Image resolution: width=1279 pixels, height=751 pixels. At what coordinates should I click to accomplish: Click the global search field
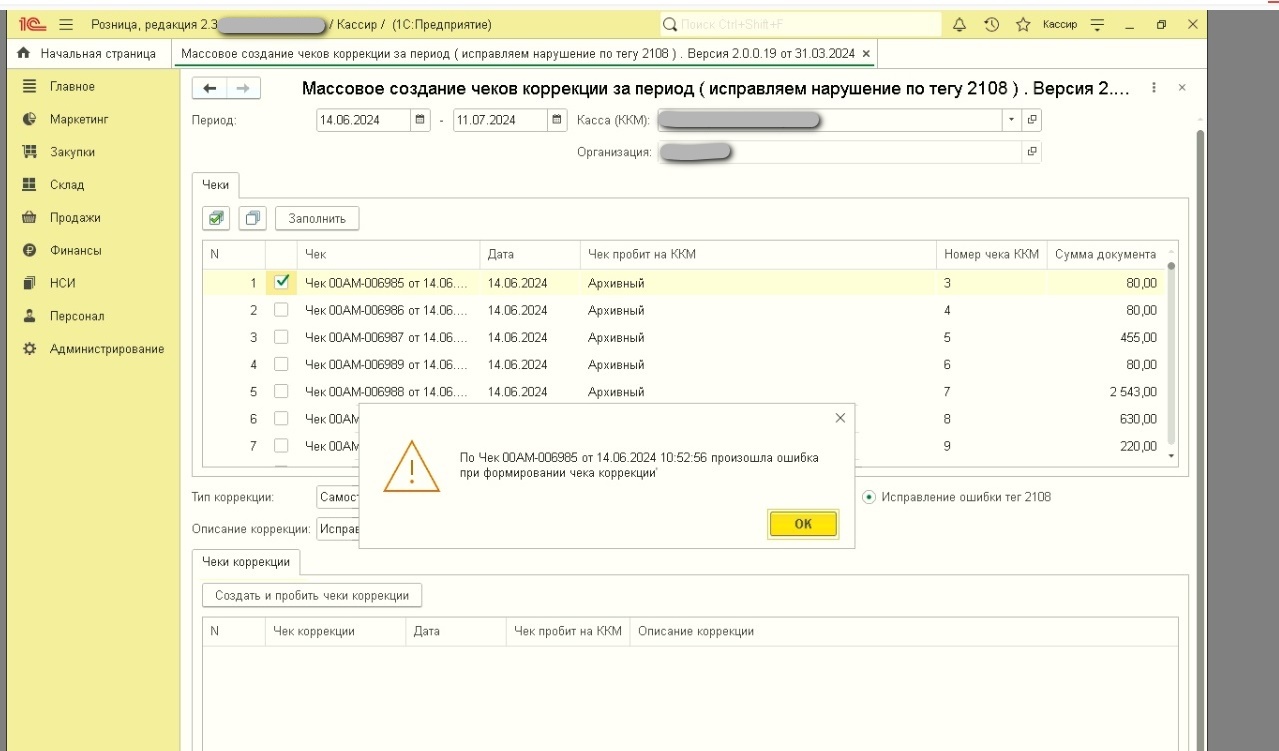point(800,23)
